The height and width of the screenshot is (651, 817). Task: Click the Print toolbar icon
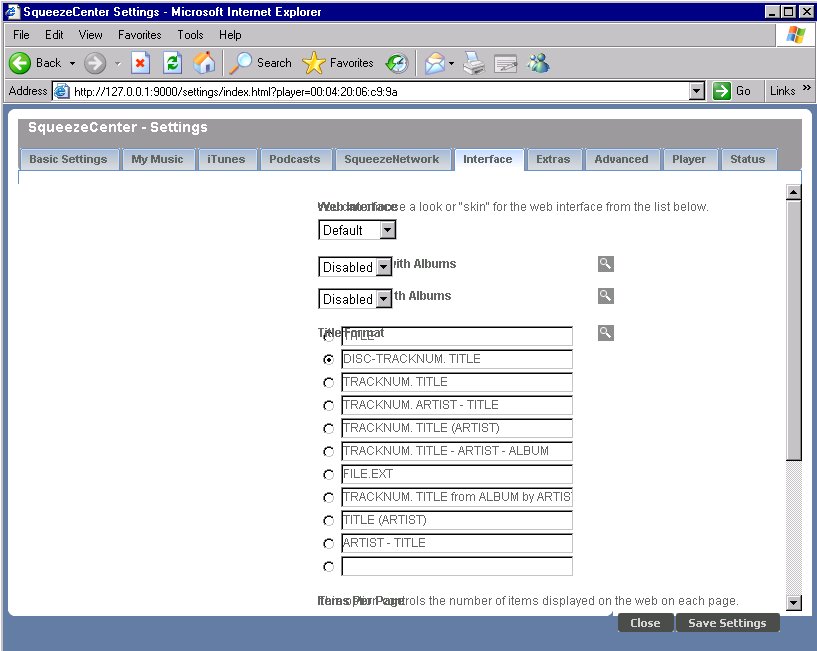(474, 63)
